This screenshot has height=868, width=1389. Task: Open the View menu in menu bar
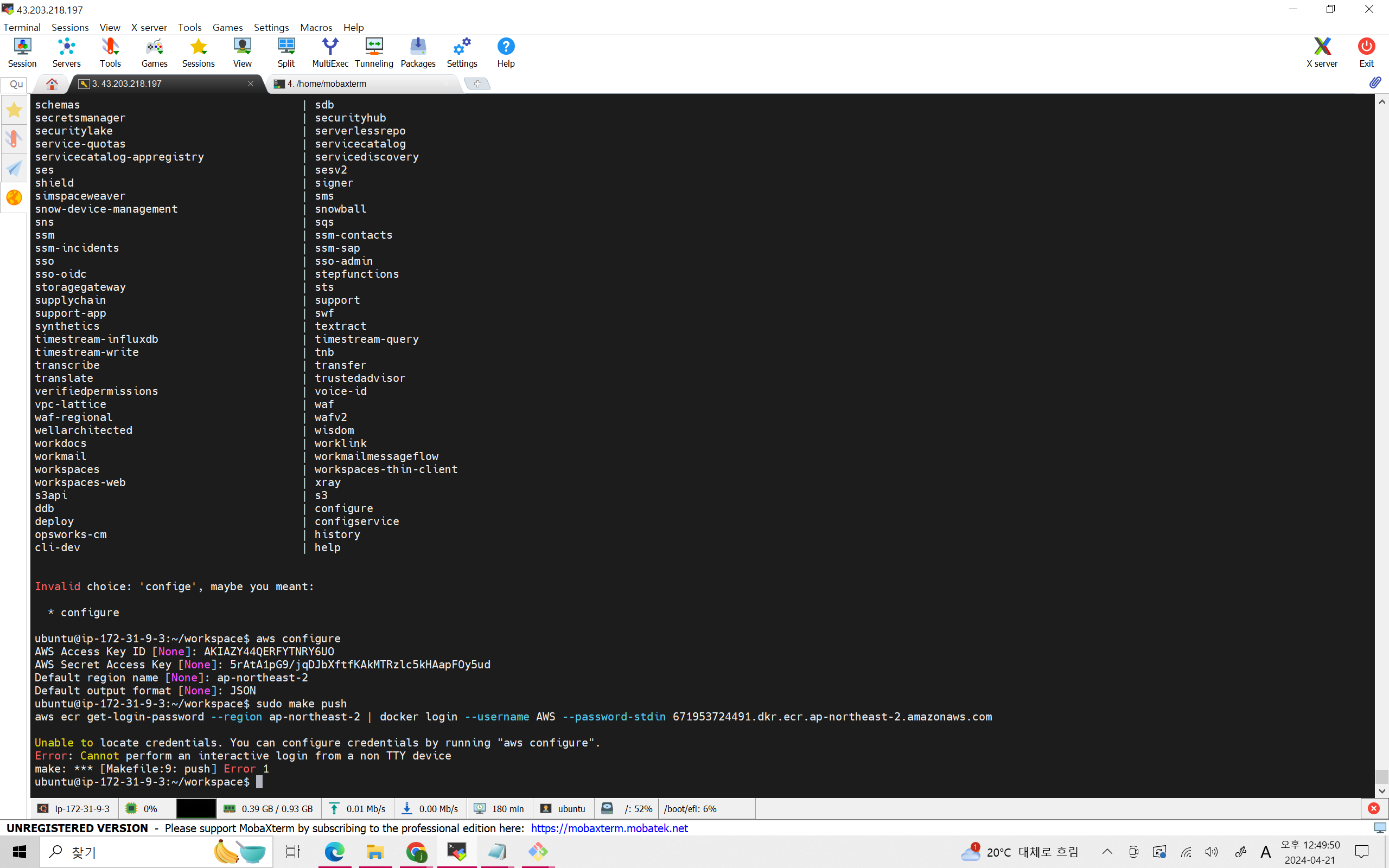(x=110, y=28)
